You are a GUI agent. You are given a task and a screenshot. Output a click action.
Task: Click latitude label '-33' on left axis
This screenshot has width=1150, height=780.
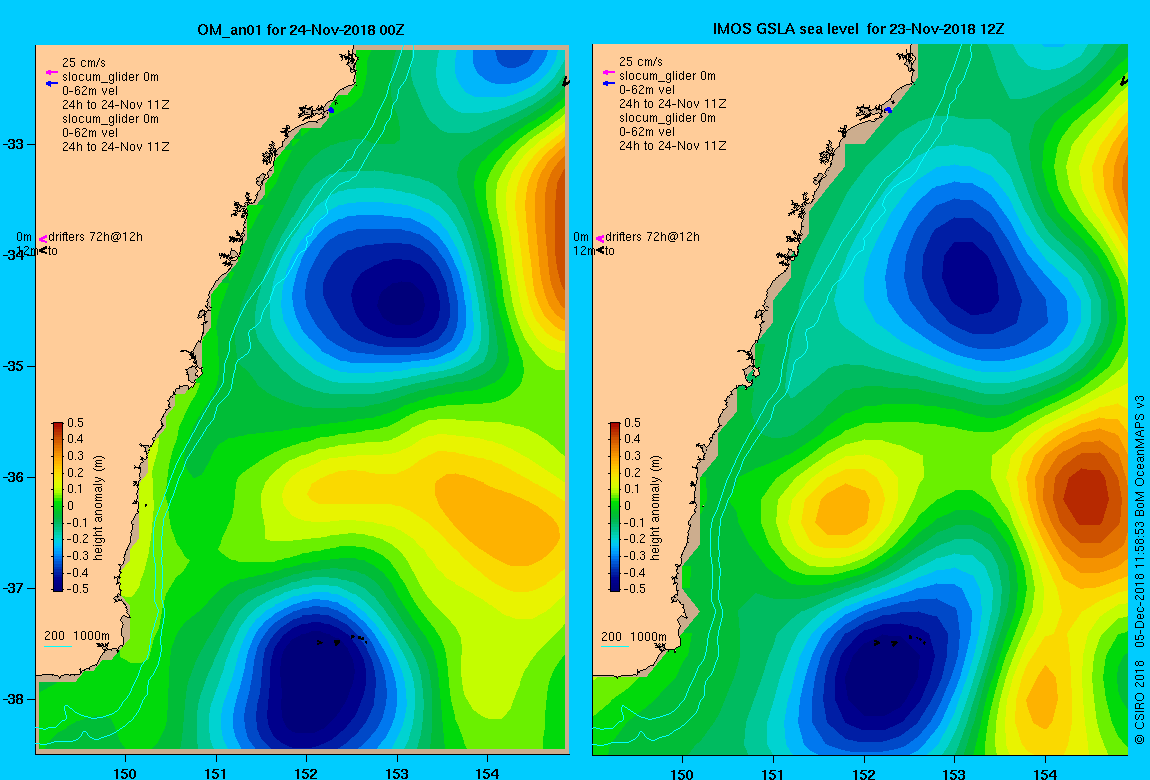(x=13, y=144)
